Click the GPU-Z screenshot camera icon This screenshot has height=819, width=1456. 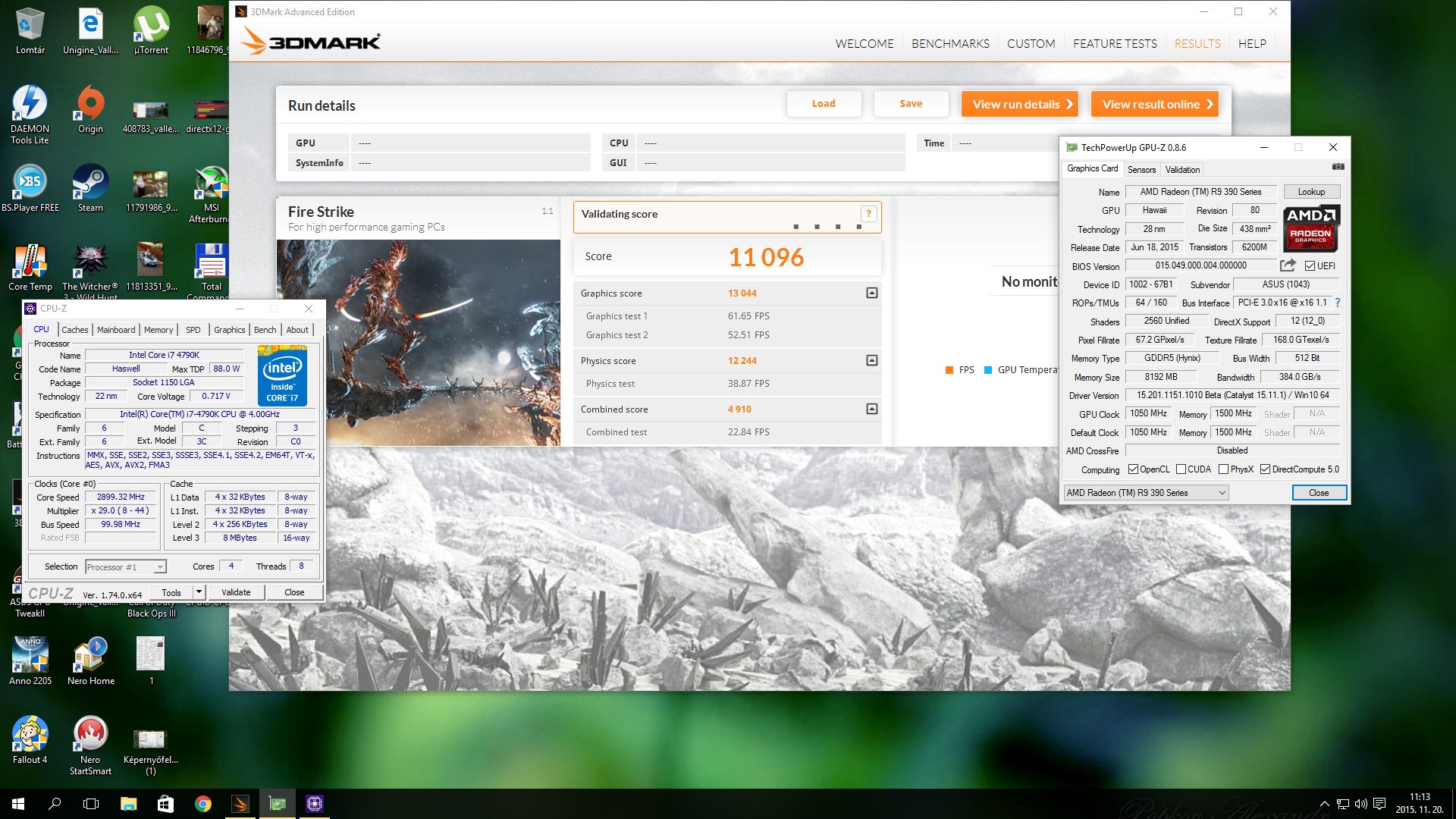click(1338, 167)
